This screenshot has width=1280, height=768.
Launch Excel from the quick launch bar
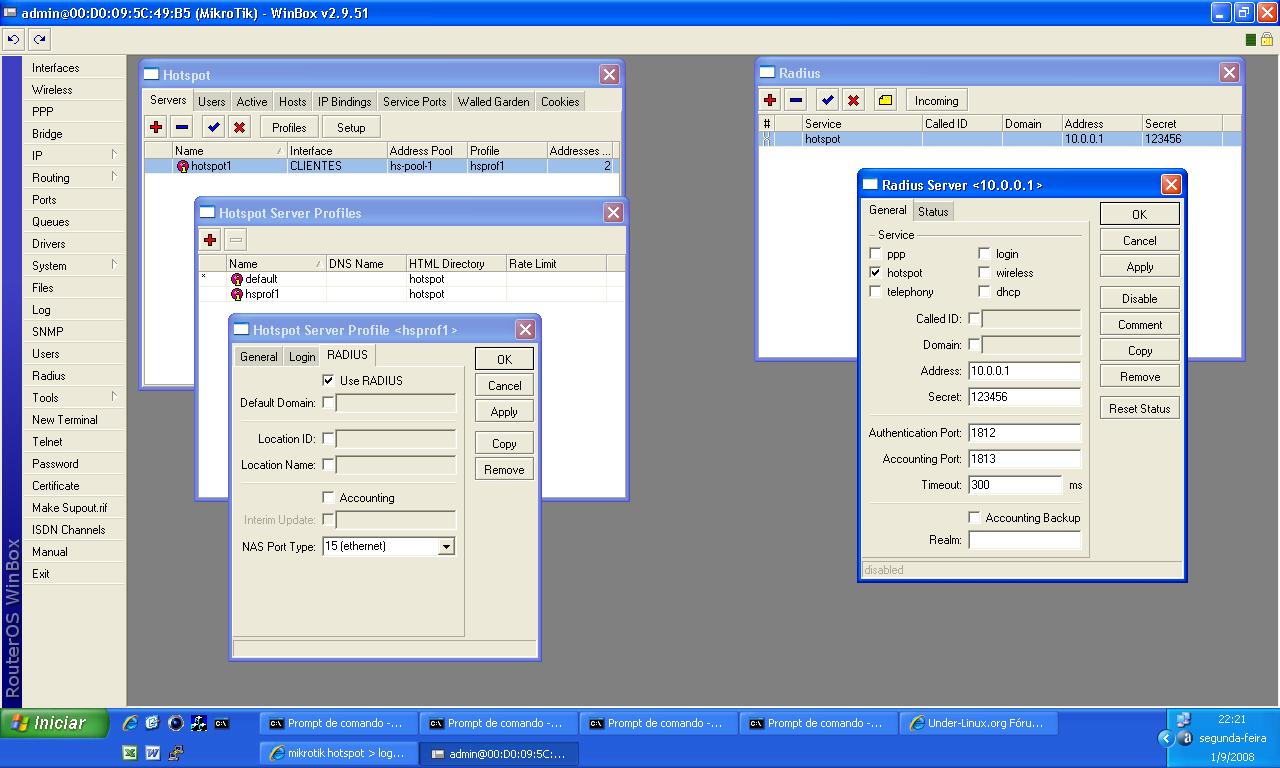click(130, 753)
